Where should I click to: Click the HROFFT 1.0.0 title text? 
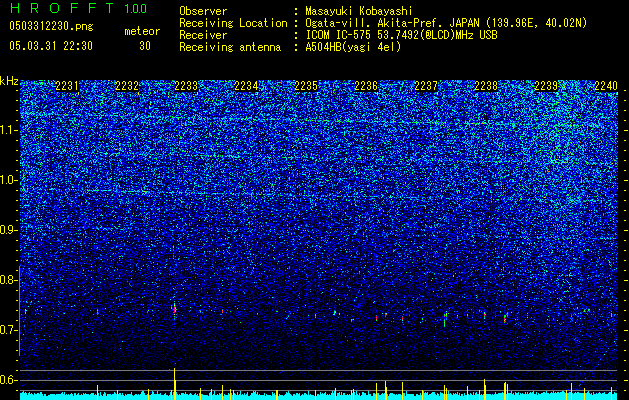[x=78, y=8]
